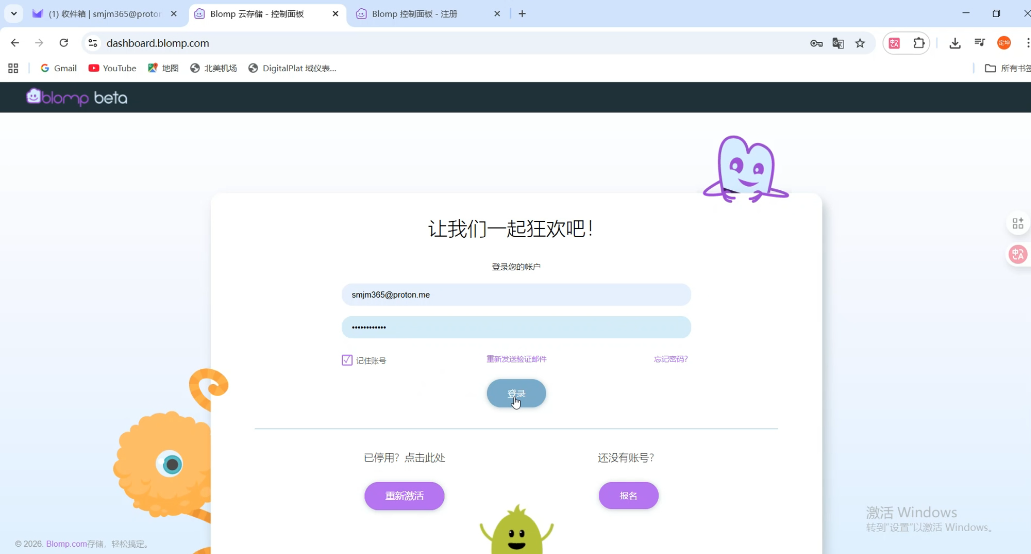Close the Proton Mail inbox tab
The image size is (1031, 554).
click(x=174, y=14)
